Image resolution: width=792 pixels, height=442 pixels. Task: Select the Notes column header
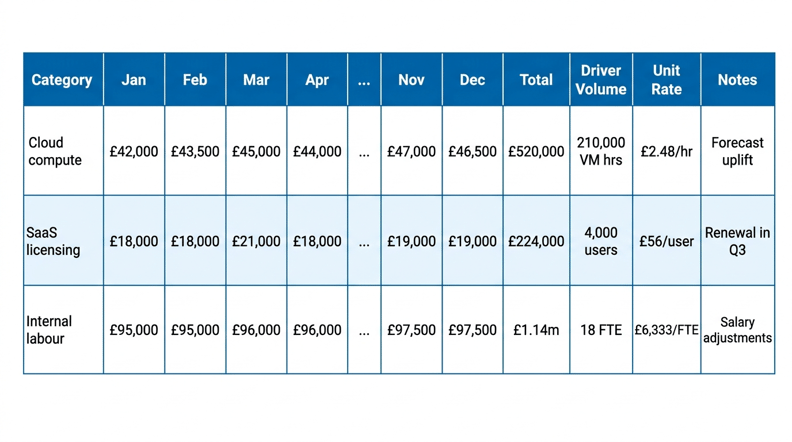pyautogui.click(x=737, y=80)
